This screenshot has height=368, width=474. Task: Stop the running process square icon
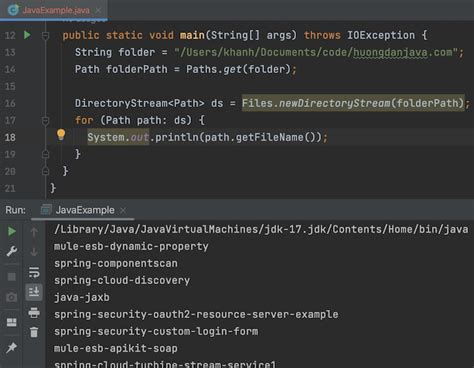pos(12,277)
